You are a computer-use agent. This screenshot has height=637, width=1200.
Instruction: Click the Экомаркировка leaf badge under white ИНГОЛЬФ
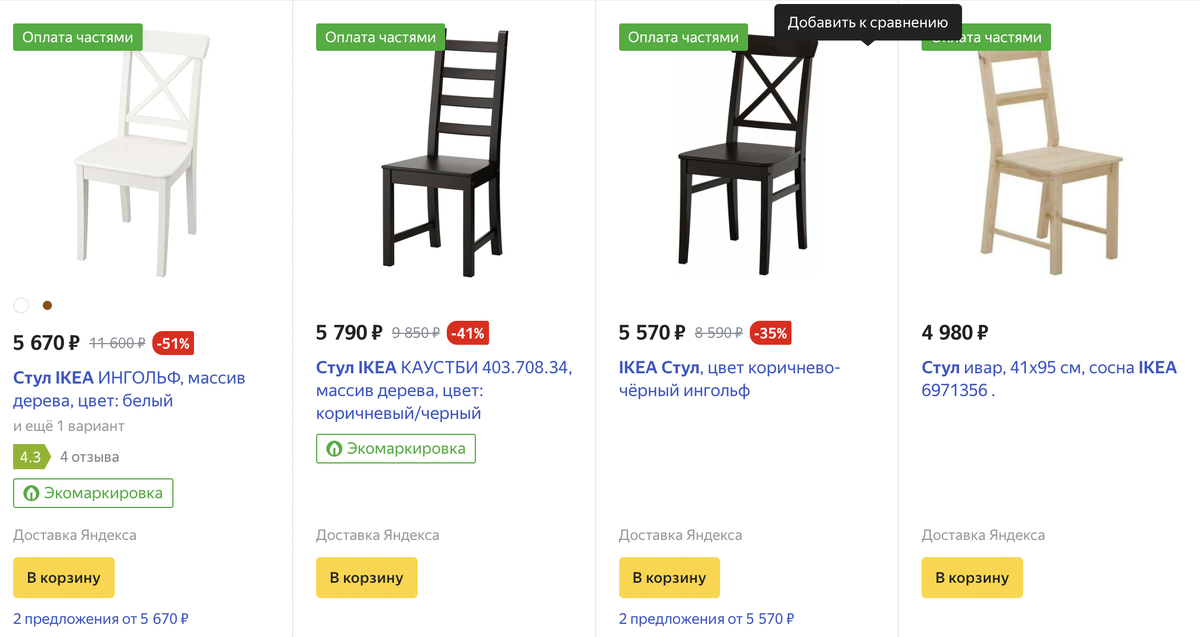93,493
